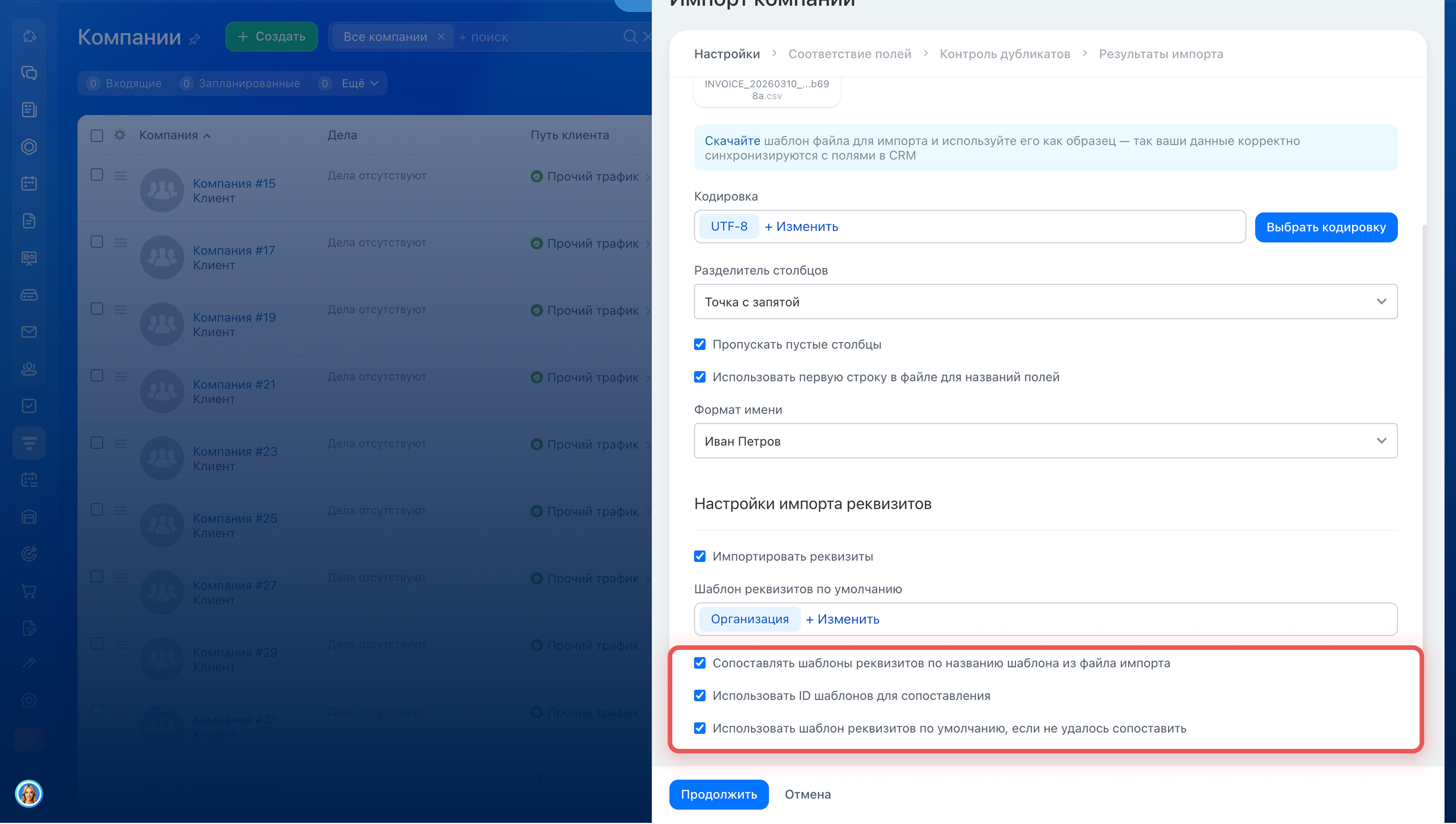Switch to 'Контроль дубликатов' step
1456x824 pixels.
1004,54
